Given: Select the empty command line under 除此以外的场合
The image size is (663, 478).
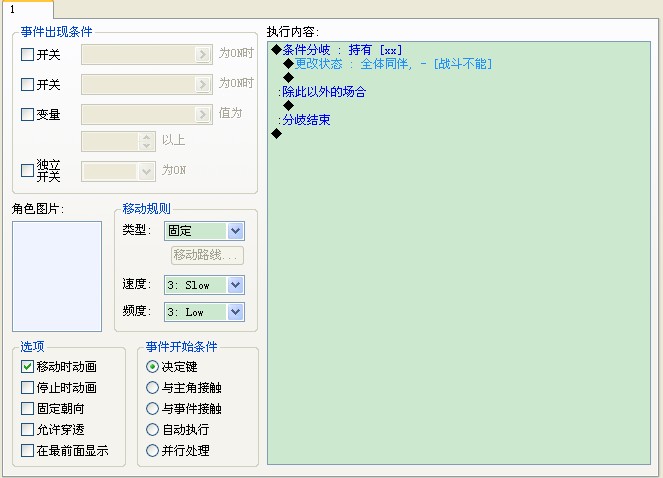Looking at the screenshot, I should tap(288, 106).
